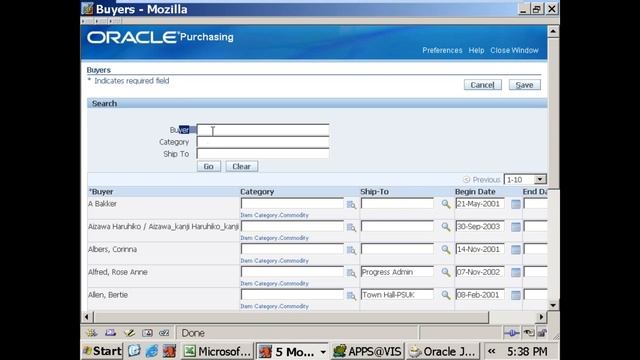Click the Previous navigation link
Viewport: 640px width, 360px height.
point(482,180)
